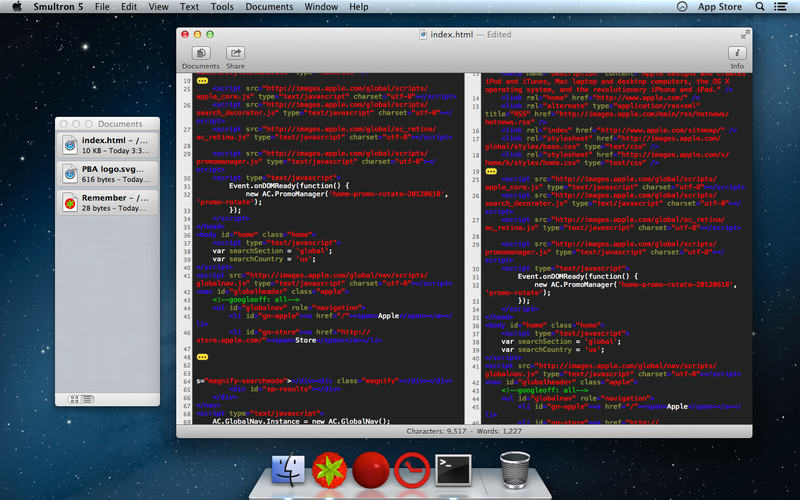Launch Finder from the Dock
Image resolution: width=800 pixels, height=500 pixels.
point(288,470)
